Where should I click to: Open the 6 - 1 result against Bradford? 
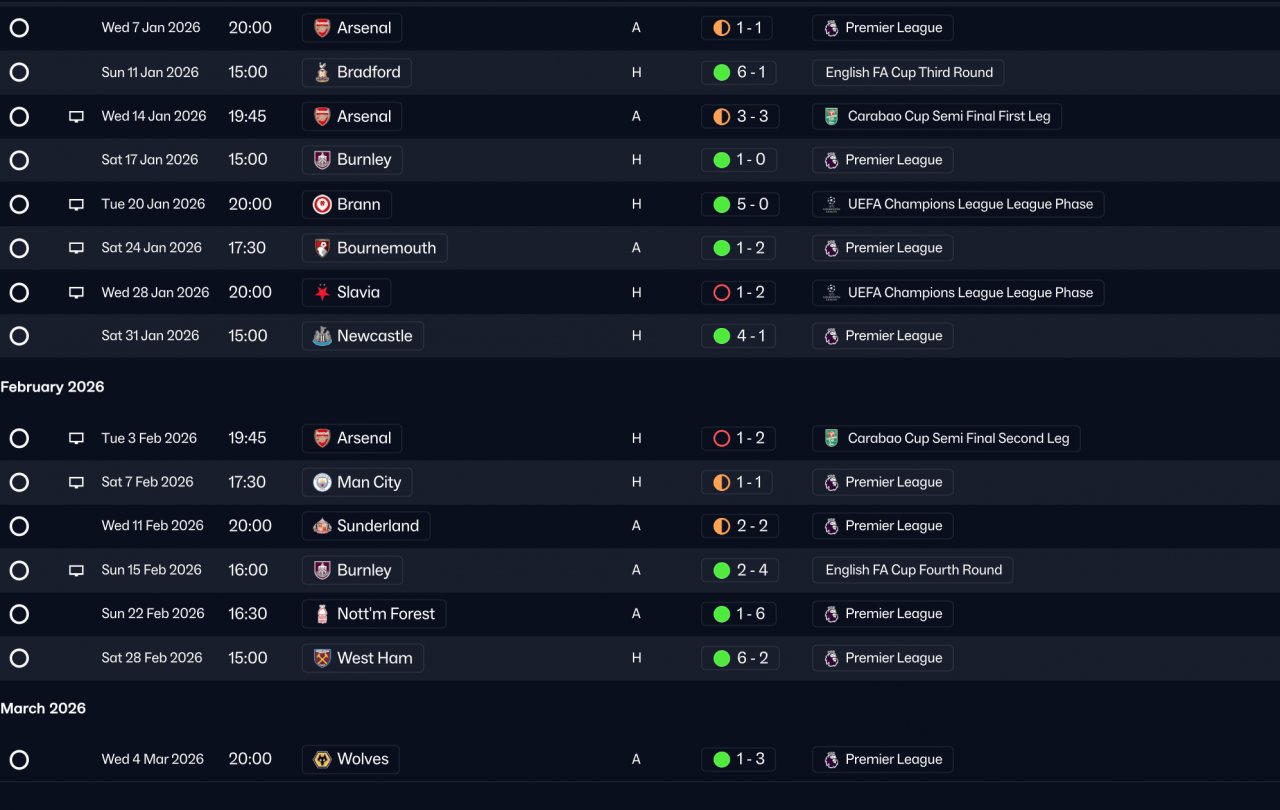739,72
